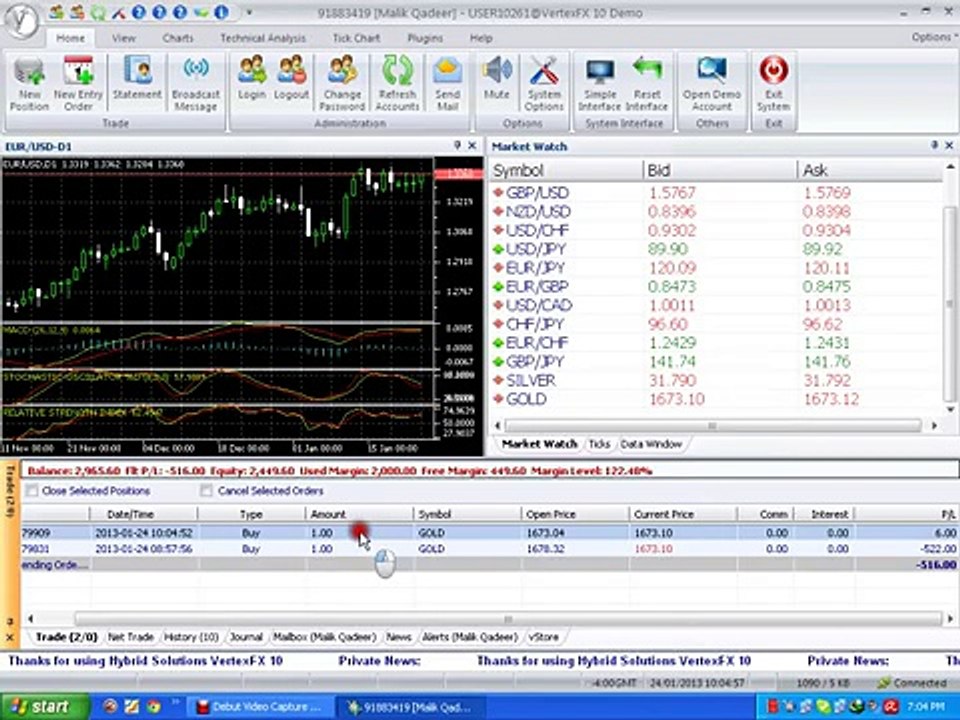
Task: Open New Position dialog
Action: tap(29, 84)
